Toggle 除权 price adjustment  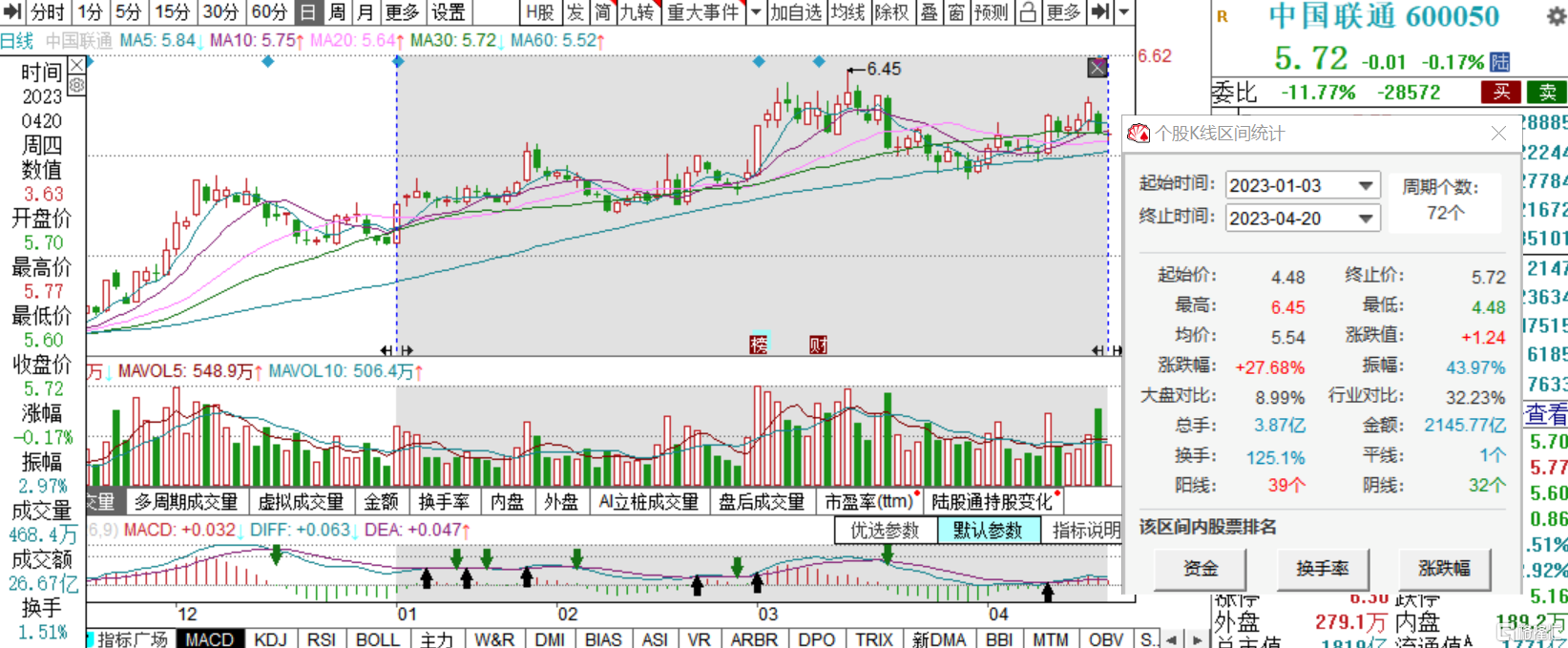(891, 12)
